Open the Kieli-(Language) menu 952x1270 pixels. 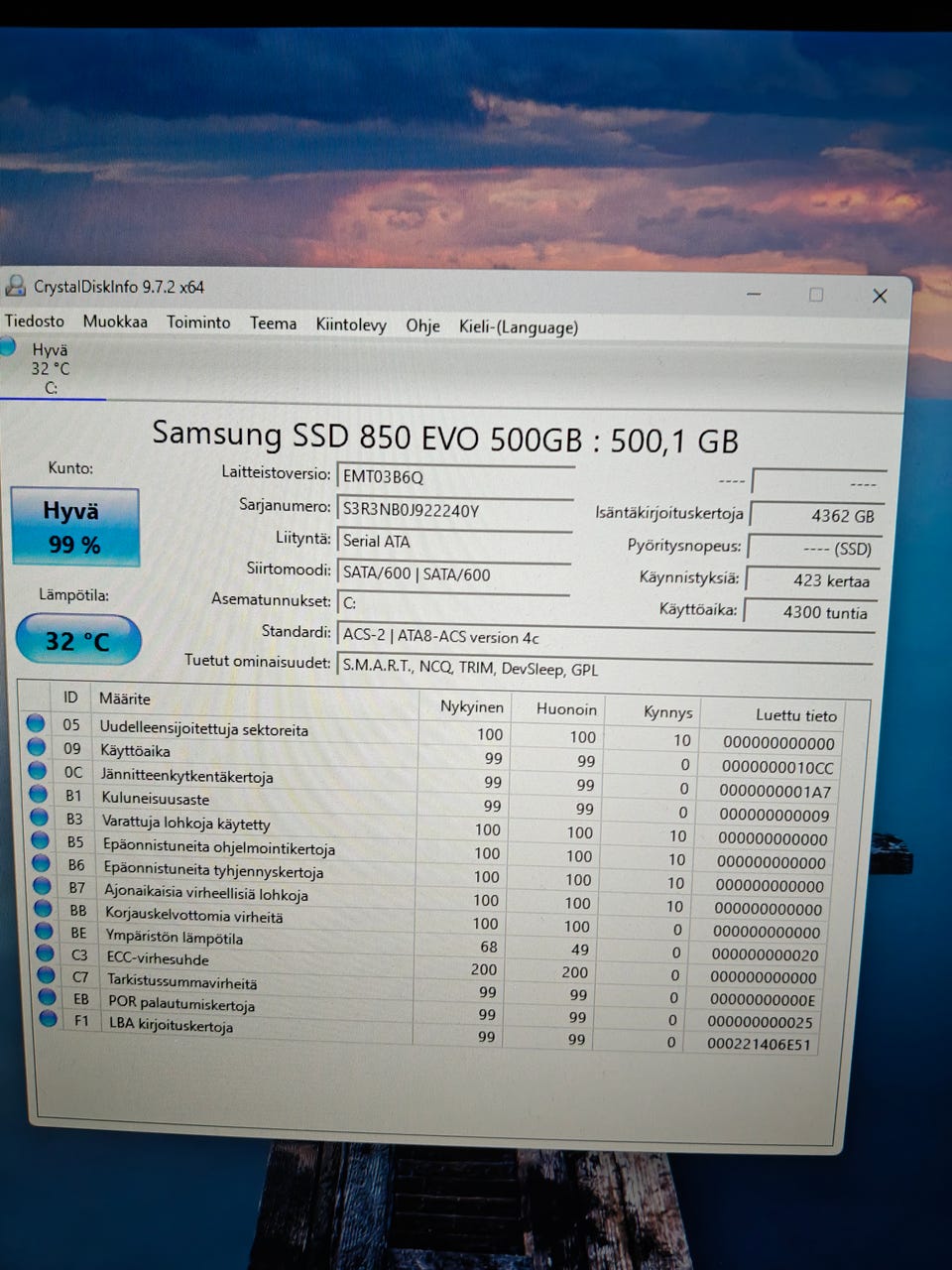(518, 326)
